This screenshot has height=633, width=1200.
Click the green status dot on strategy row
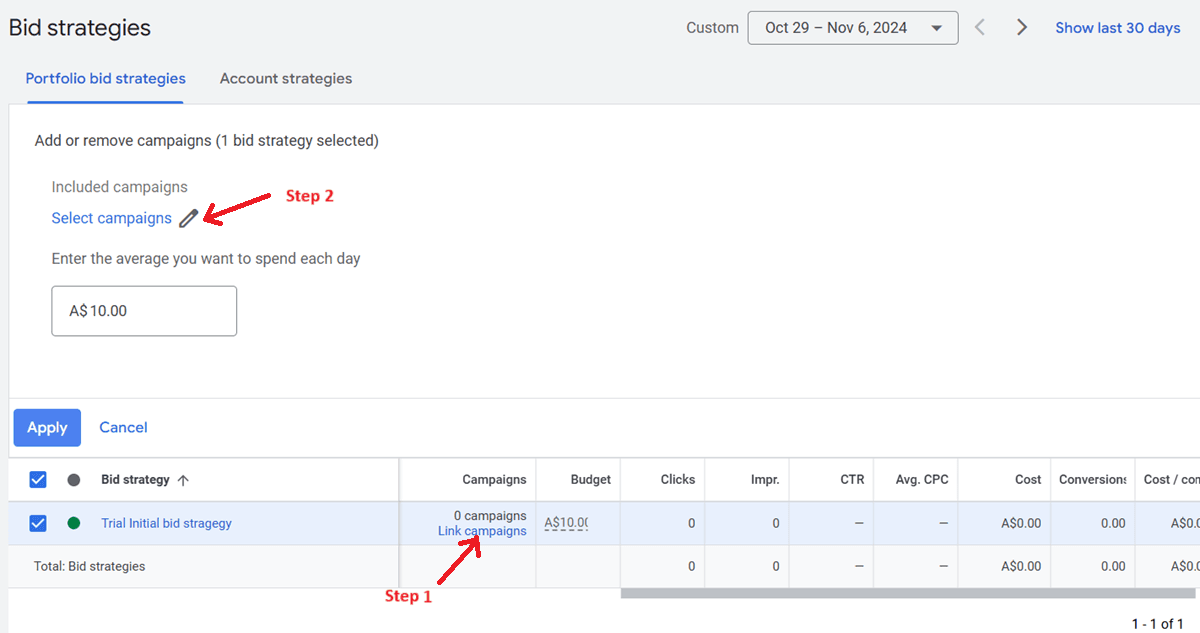(x=73, y=522)
